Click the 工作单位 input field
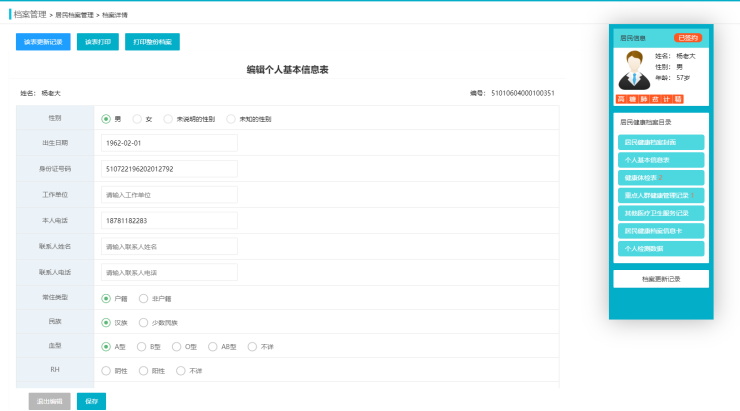740x411 pixels. [x=169, y=194]
